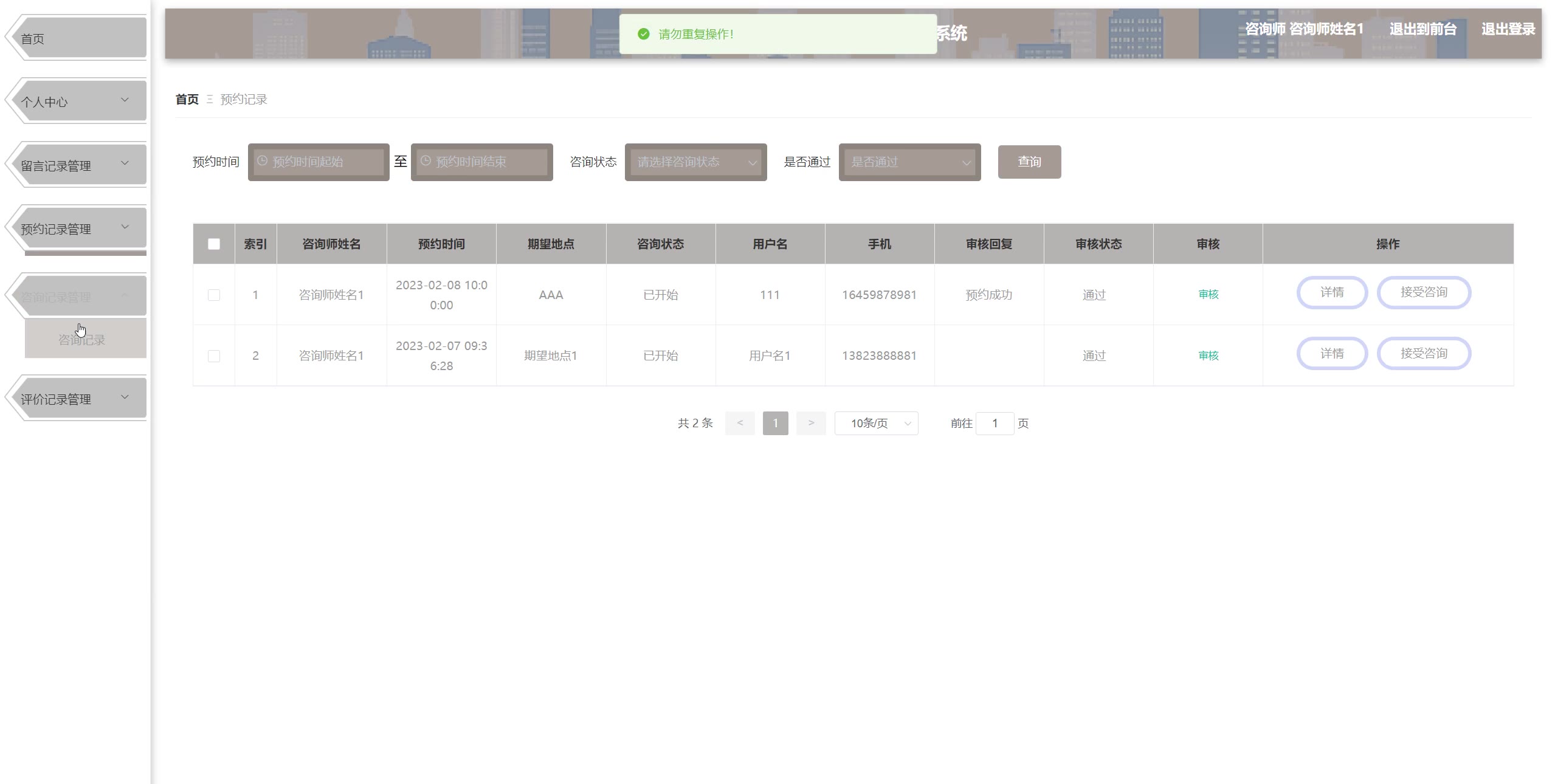Click 接受咨询 for row 1
Viewport: 1555px width, 784px height.
1423,292
